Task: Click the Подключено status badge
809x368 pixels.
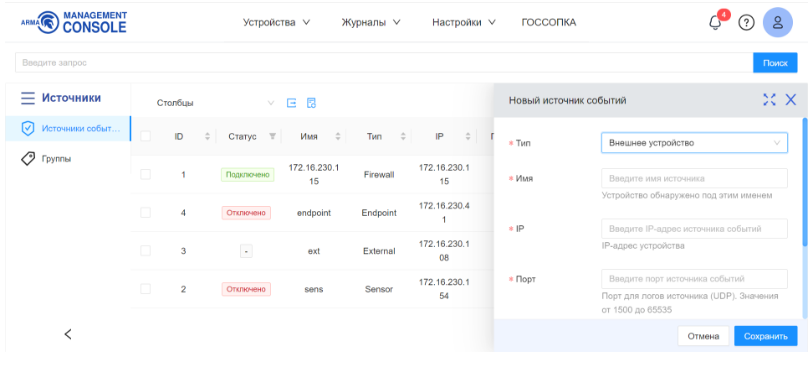Action: tap(248, 175)
